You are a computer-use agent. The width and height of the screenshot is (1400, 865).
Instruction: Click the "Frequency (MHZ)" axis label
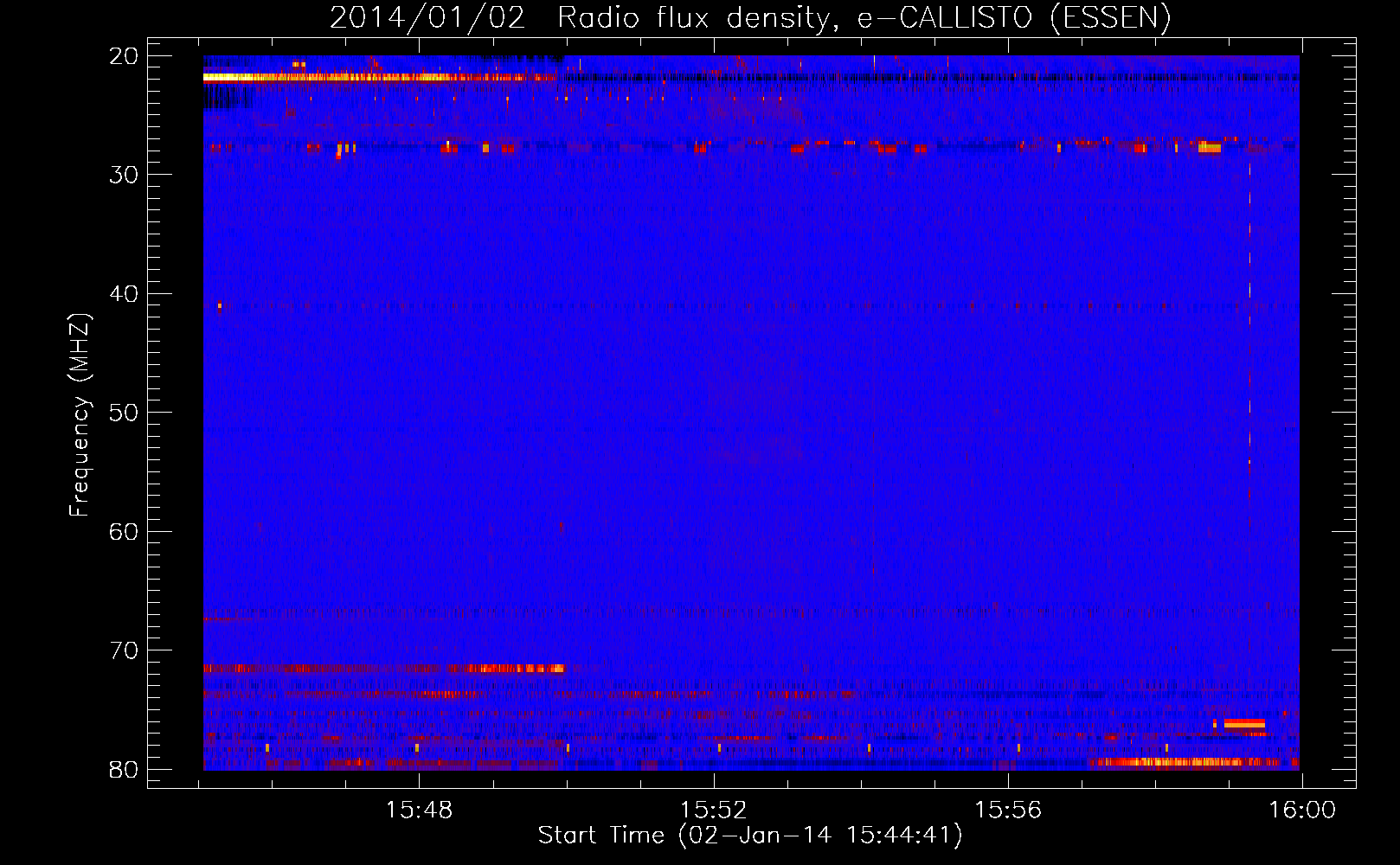pos(79,415)
